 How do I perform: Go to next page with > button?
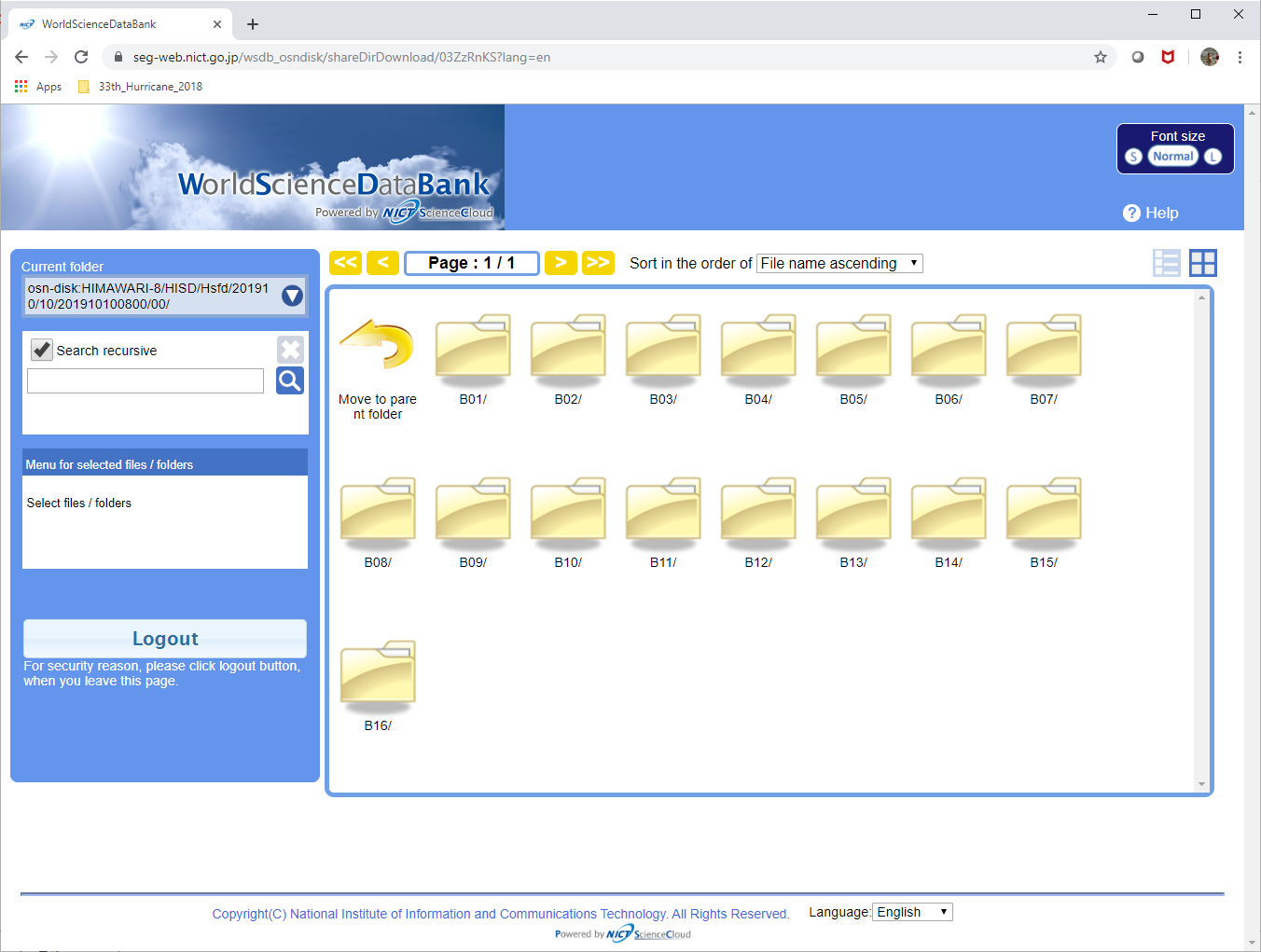[x=561, y=263]
